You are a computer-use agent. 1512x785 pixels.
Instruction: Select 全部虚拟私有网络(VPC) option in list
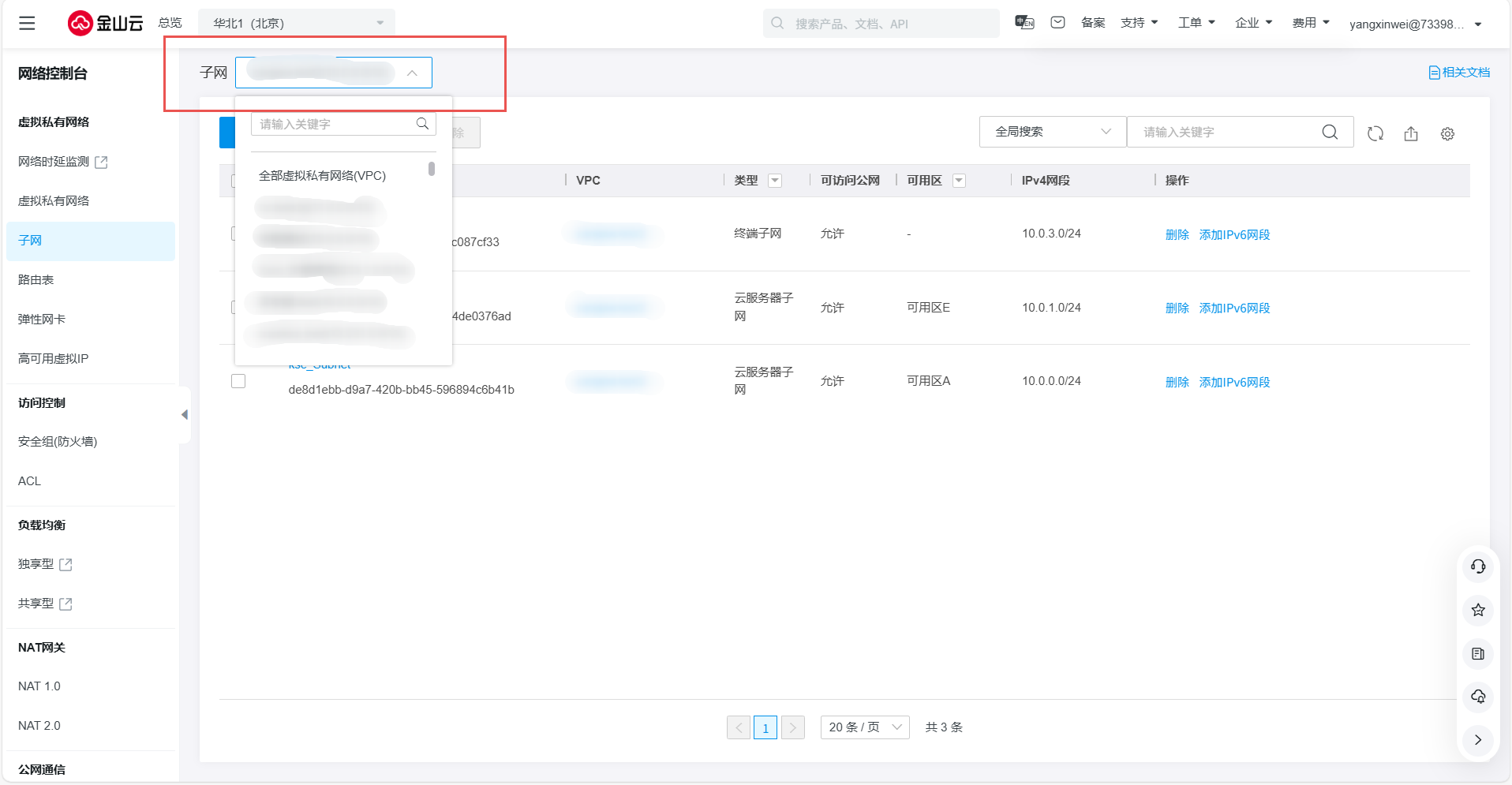[322, 176]
